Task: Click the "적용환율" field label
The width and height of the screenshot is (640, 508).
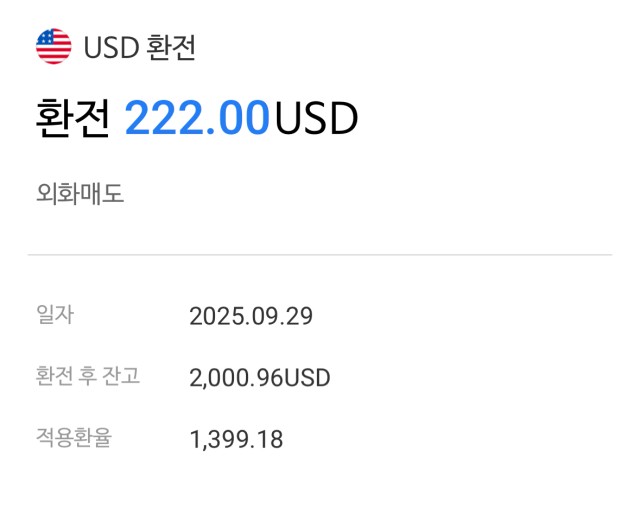Action: 73,437
